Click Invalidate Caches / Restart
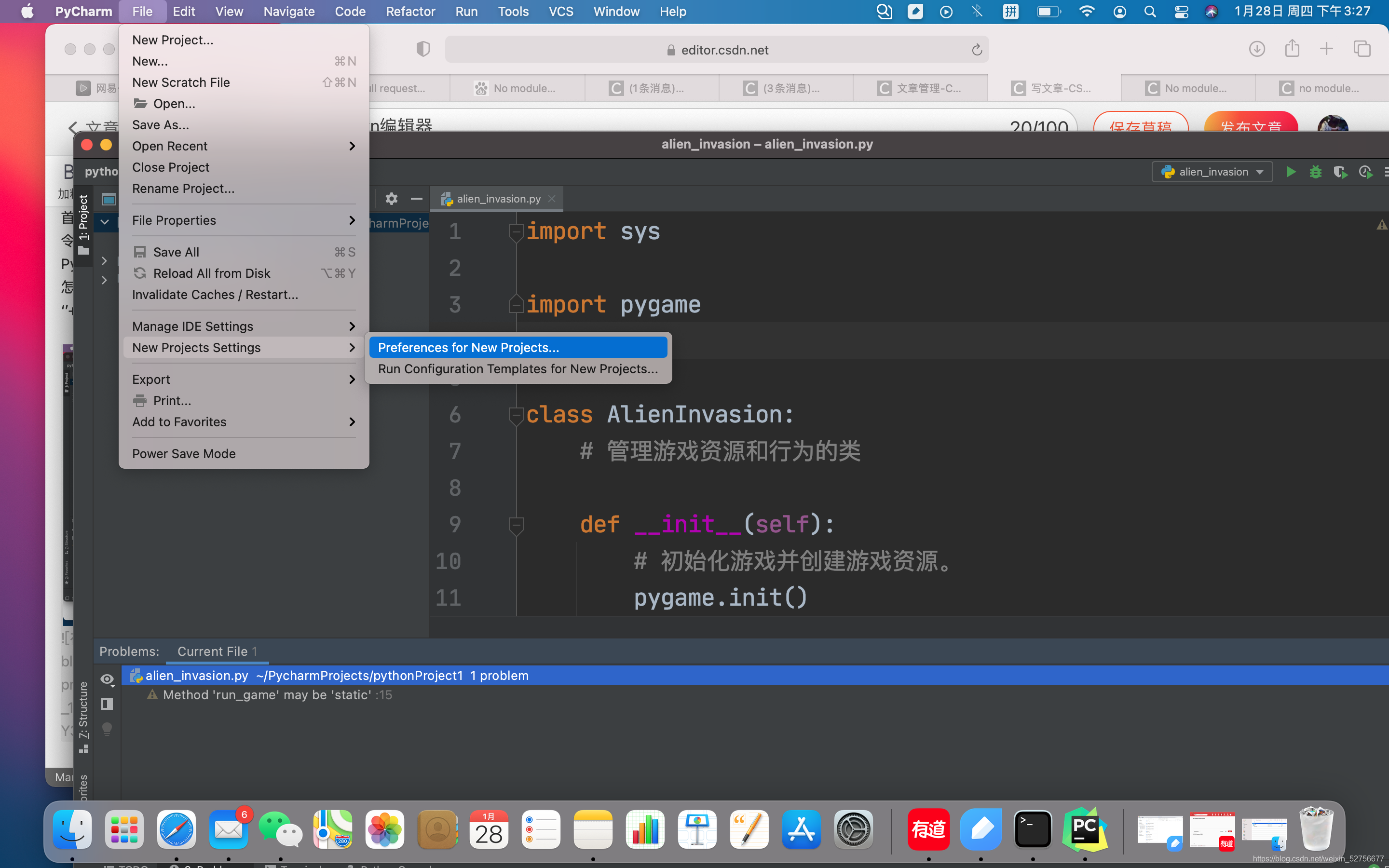The width and height of the screenshot is (1389, 868). (215, 295)
